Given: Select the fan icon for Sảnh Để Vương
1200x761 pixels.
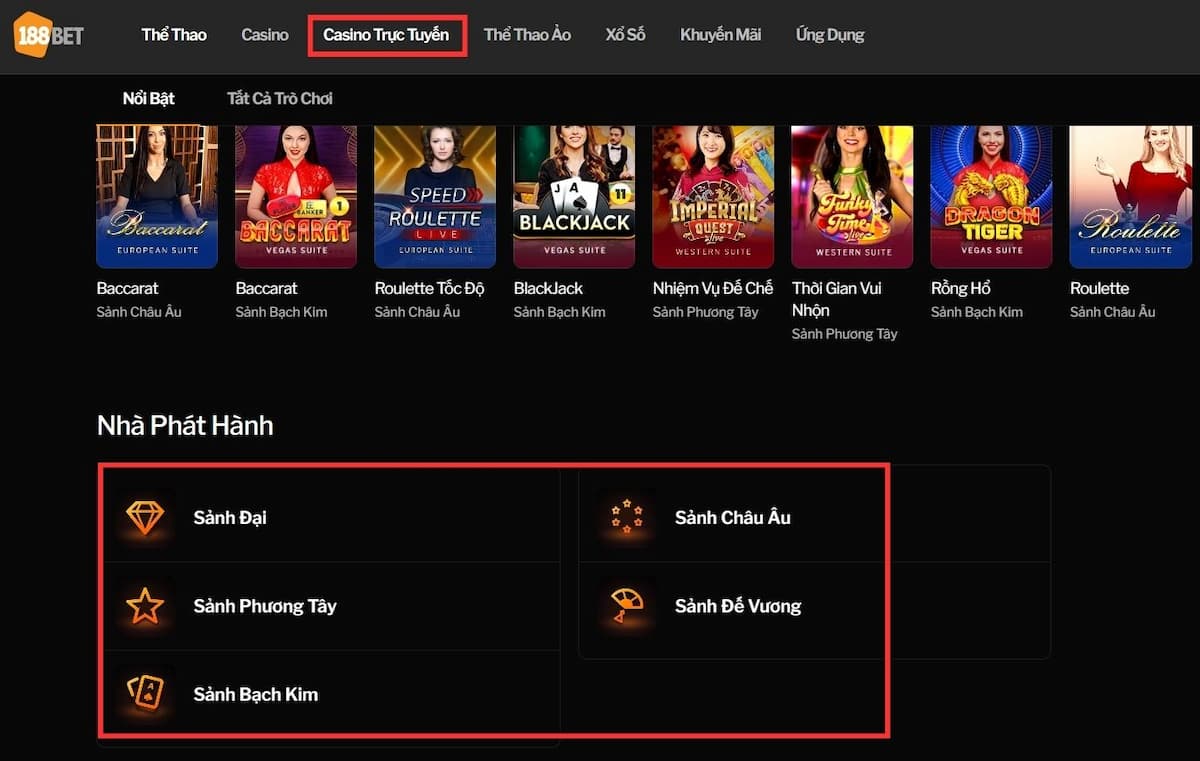Looking at the screenshot, I should click(x=627, y=606).
